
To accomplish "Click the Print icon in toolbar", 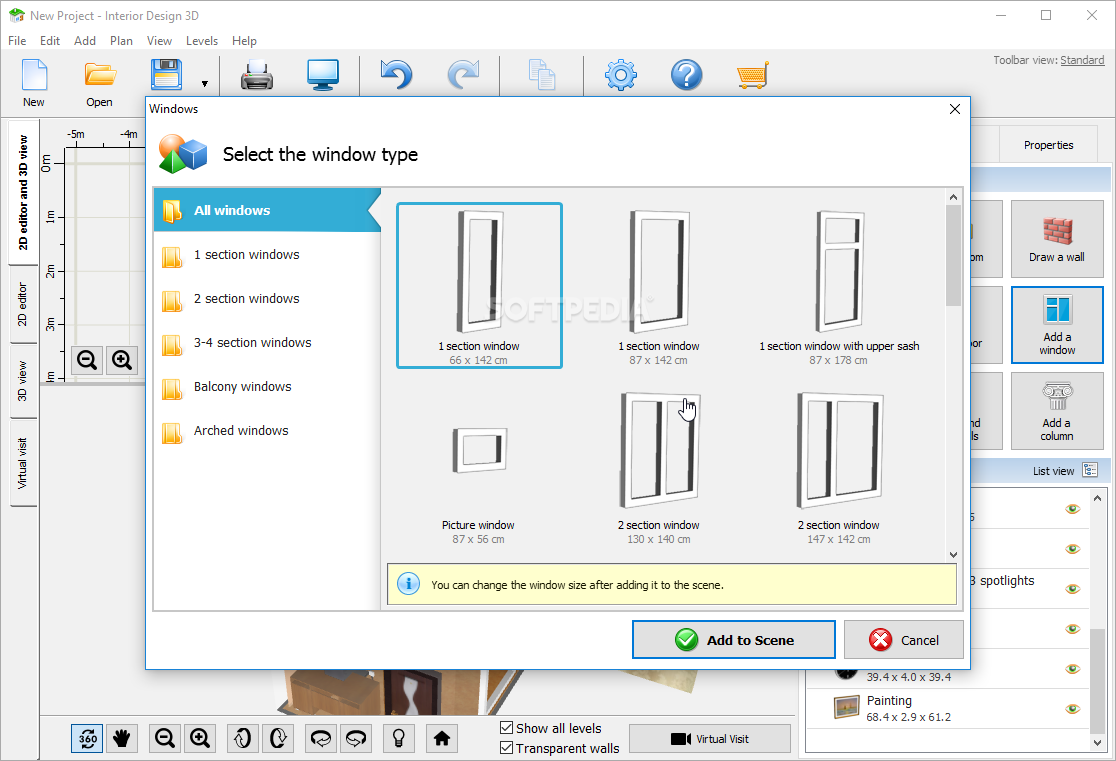I will tap(257, 75).
